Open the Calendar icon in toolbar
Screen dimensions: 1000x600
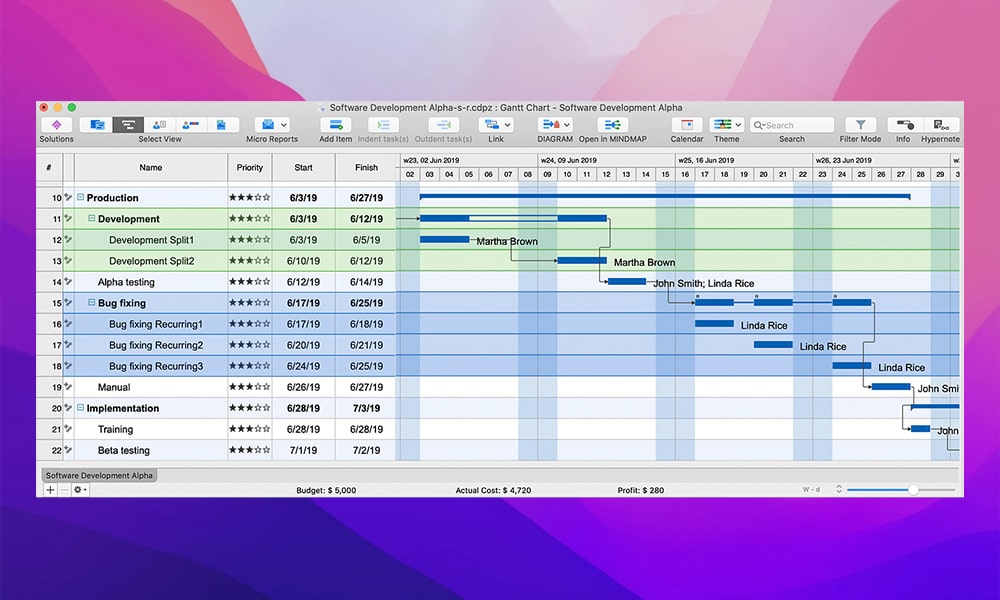point(686,125)
